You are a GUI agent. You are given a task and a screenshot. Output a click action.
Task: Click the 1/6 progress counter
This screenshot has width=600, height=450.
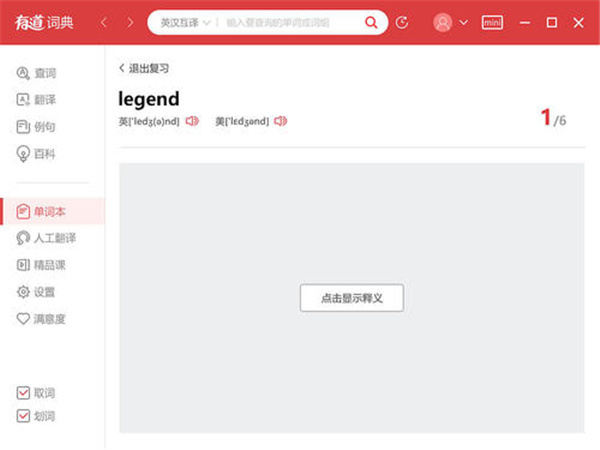click(x=553, y=117)
